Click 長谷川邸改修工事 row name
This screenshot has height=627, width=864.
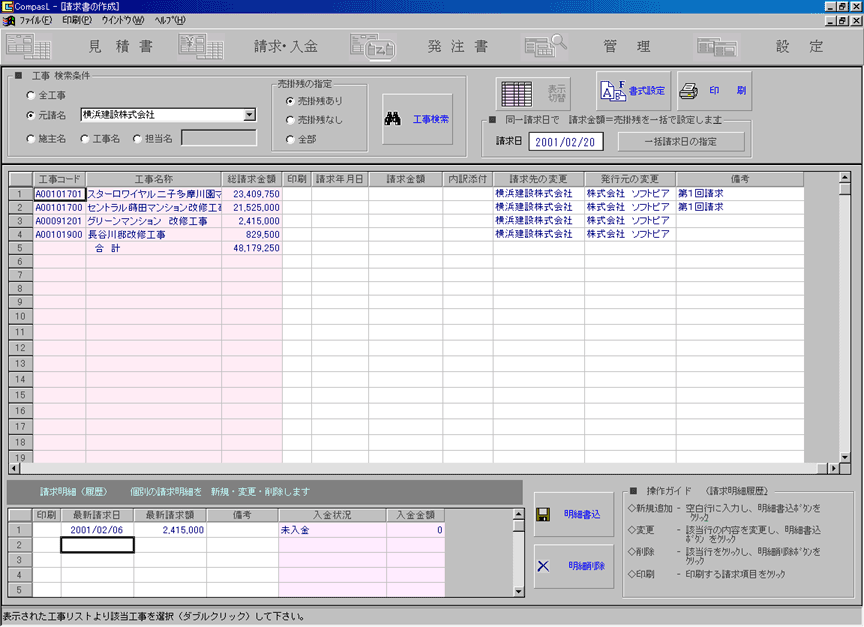154,235
